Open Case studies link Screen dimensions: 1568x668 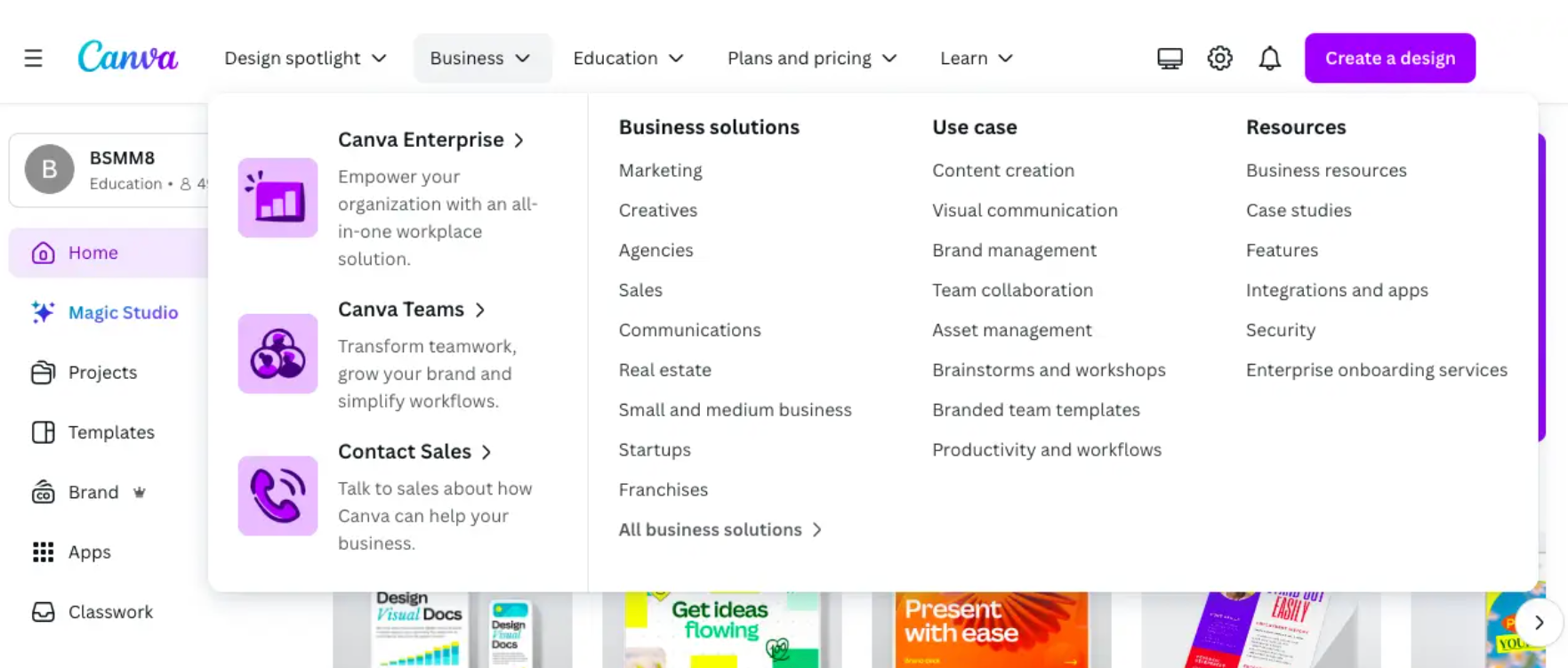coord(1299,211)
